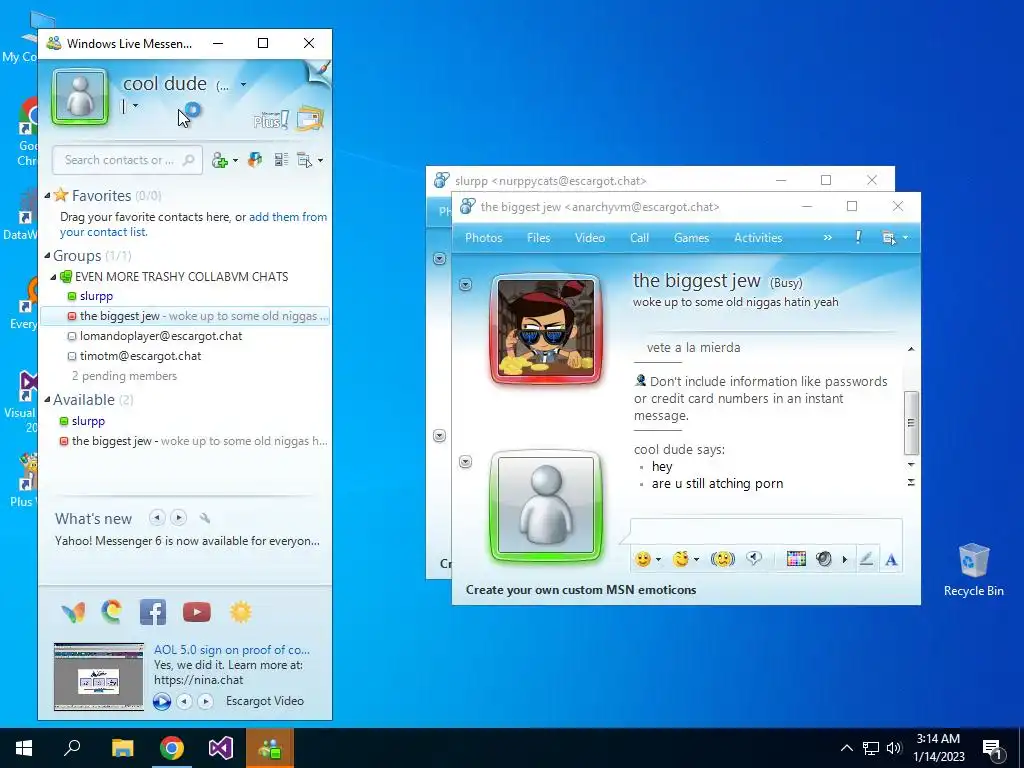1024x768 pixels.
Task: Hide the contact's display picture with its arrow
Action: point(465,285)
